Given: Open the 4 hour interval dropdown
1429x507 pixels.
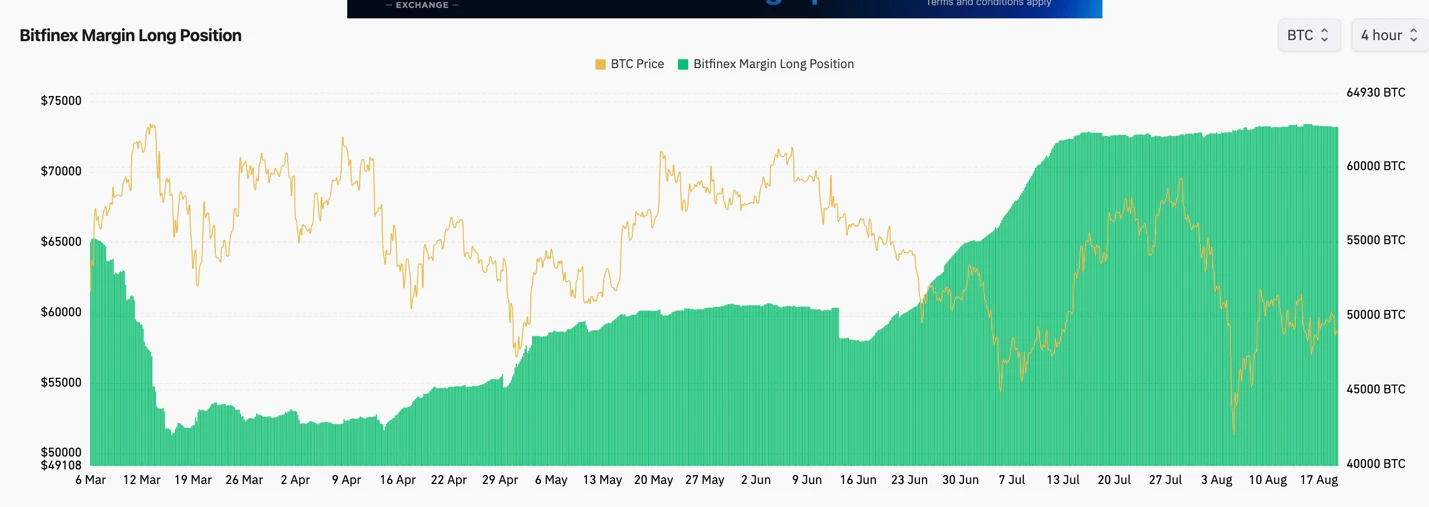Looking at the screenshot, I should pyautogui.click(x=1389, y=35).
